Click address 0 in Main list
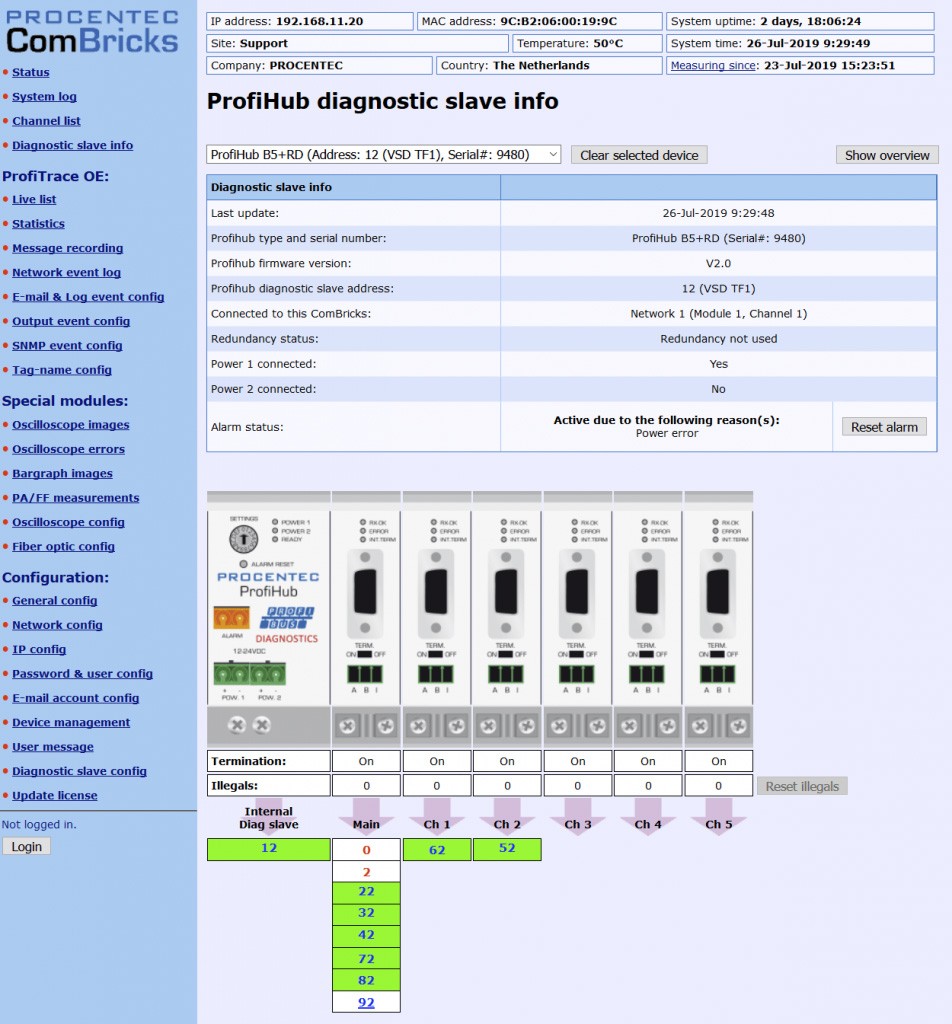 (x=366, y=850)
